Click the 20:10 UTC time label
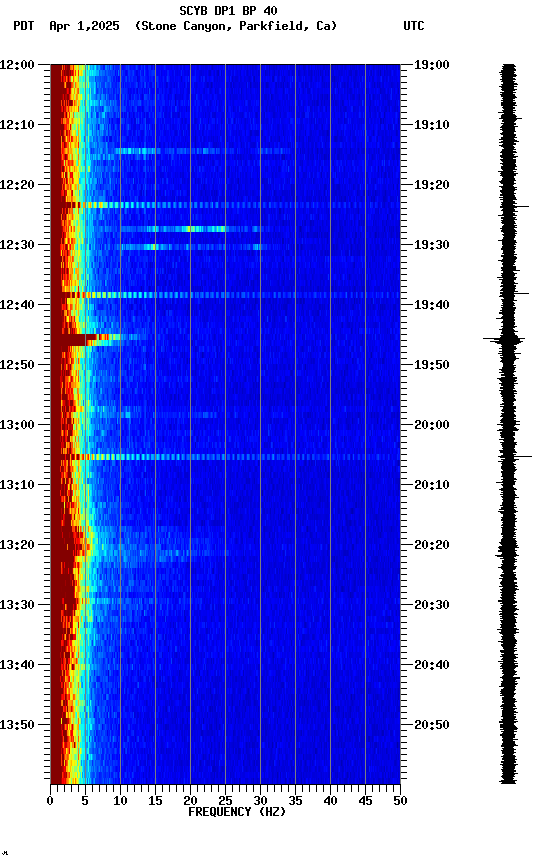This screenshot has width=552, height=864. (x=432, y=485)
